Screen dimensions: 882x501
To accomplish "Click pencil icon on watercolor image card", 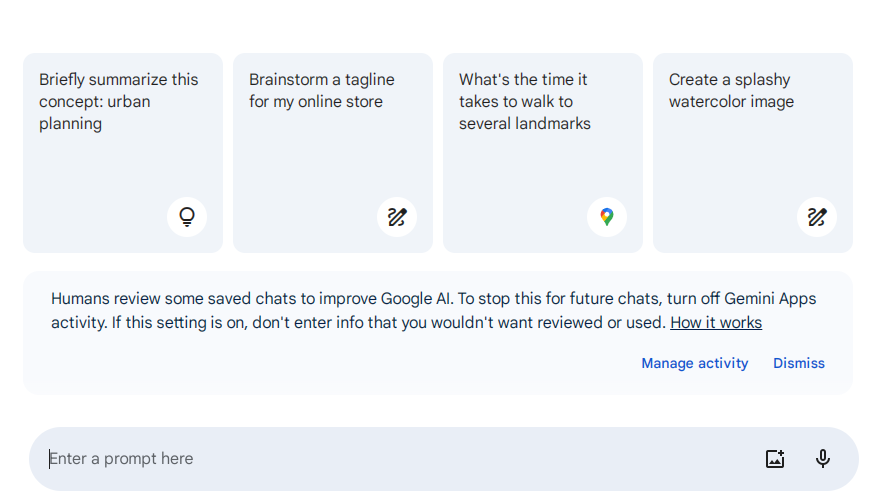I will click(x=817, y=217).
